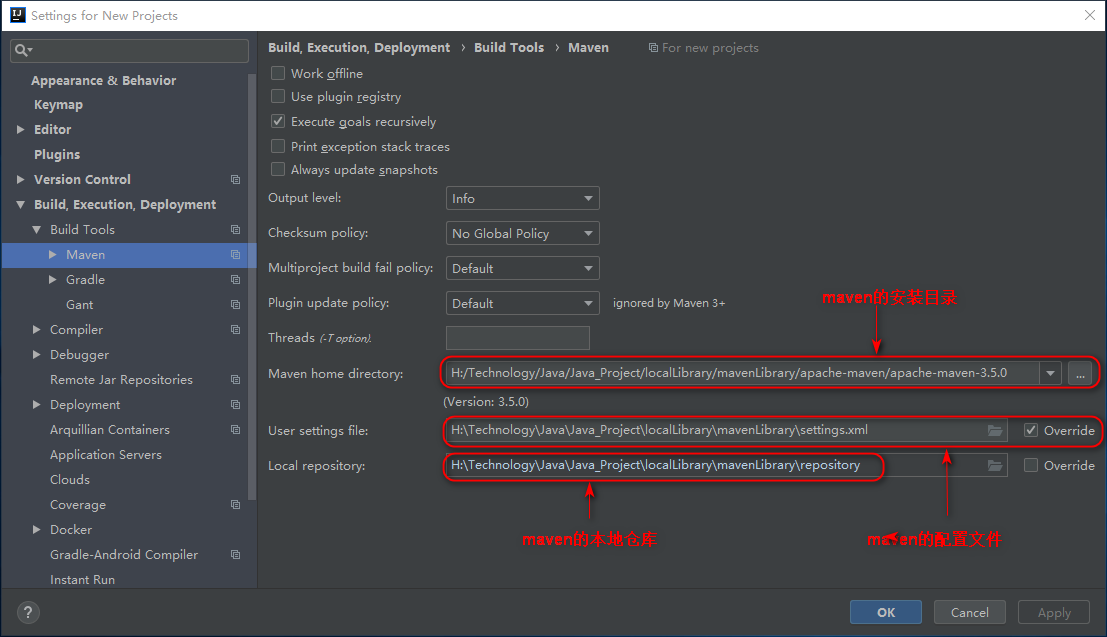Open the Plugin update policy dropdown
This screenshot has width=1107, height=637.
click(x=522, y=303)
